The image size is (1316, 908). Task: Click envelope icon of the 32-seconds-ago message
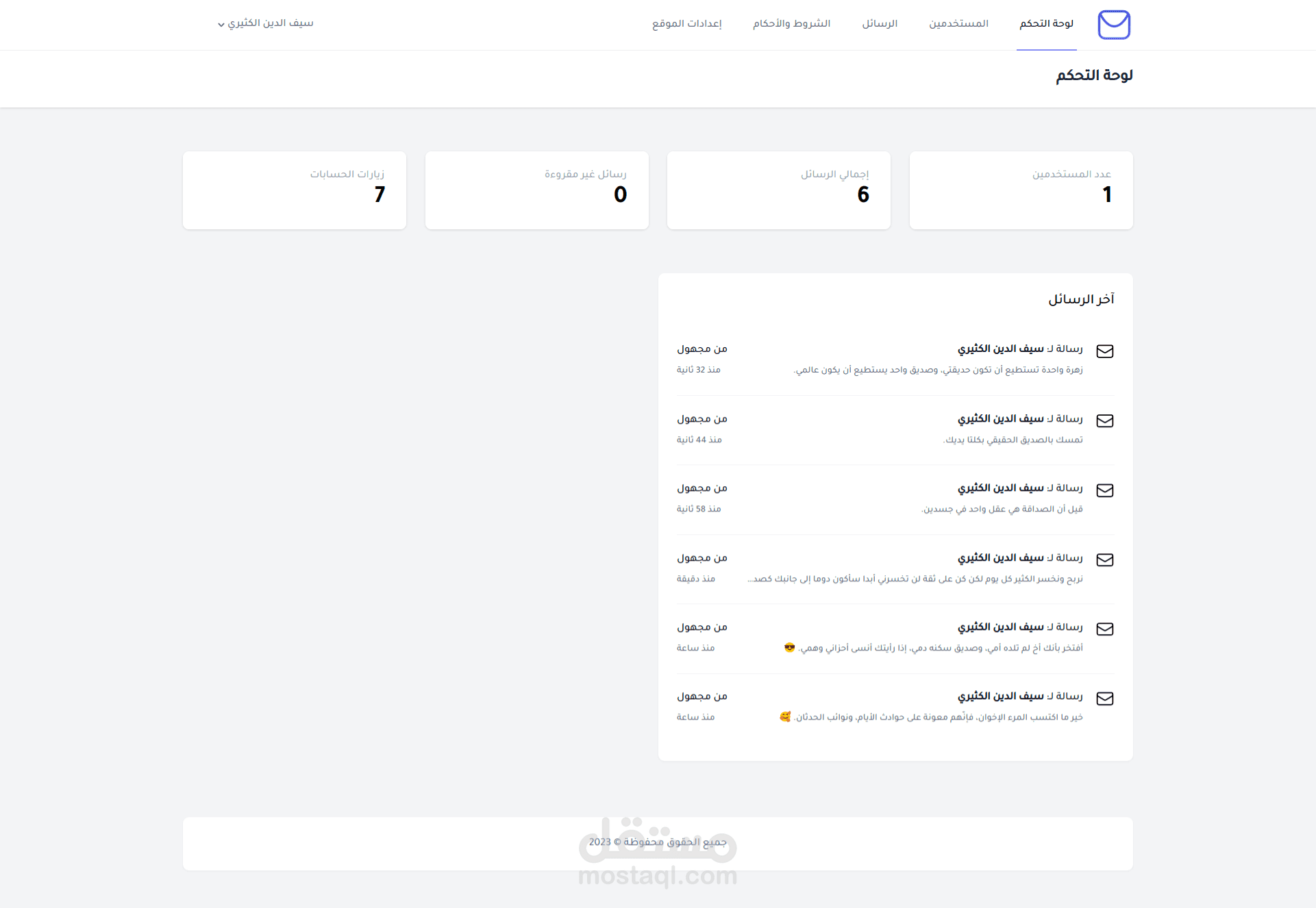(x=1104, y=351)
